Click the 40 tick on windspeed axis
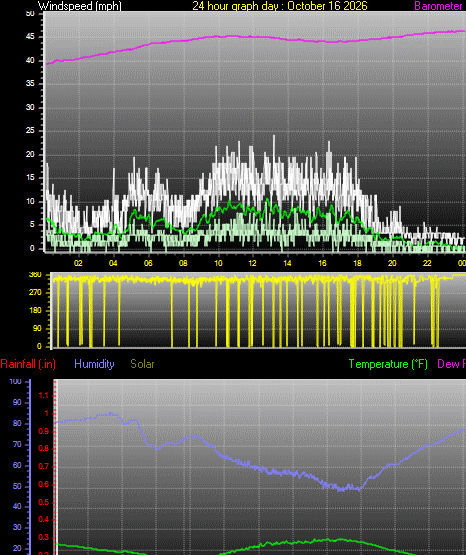The image size is (466, 555). tap(30, 61)
